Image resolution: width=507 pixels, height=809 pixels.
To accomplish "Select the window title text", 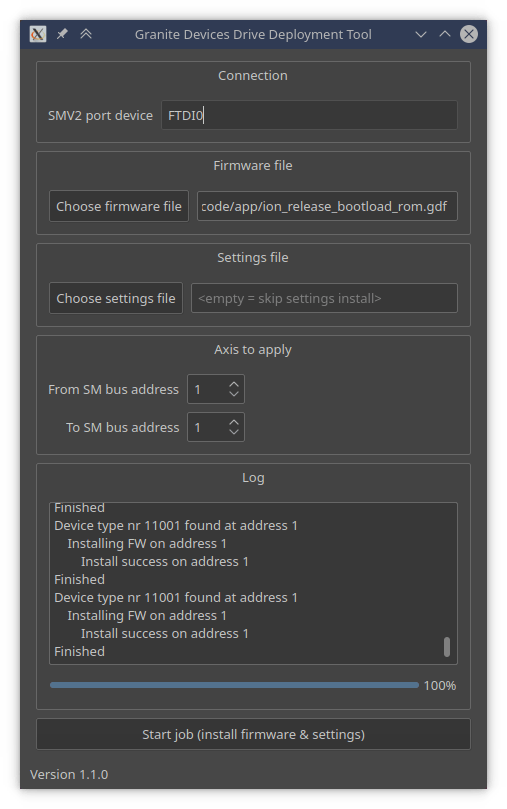I will tap(253, 34).
